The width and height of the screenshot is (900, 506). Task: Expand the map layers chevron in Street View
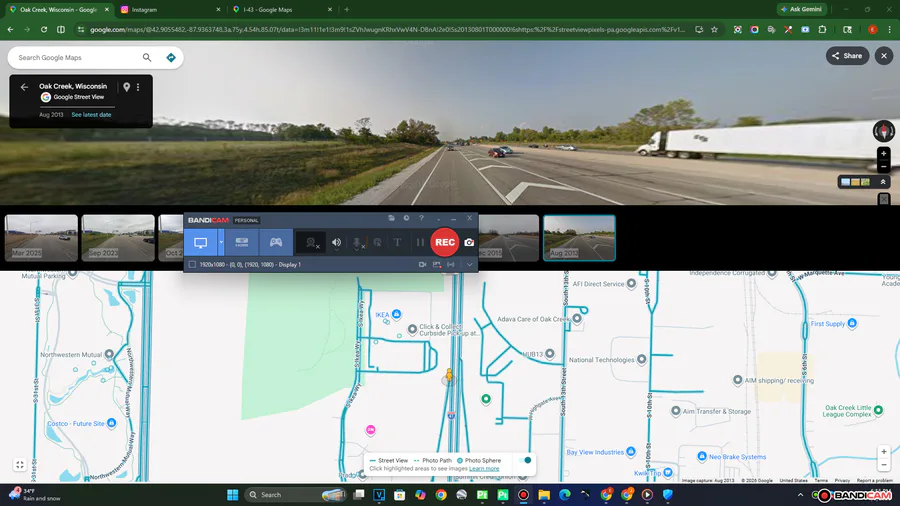(x=883, y=182)
